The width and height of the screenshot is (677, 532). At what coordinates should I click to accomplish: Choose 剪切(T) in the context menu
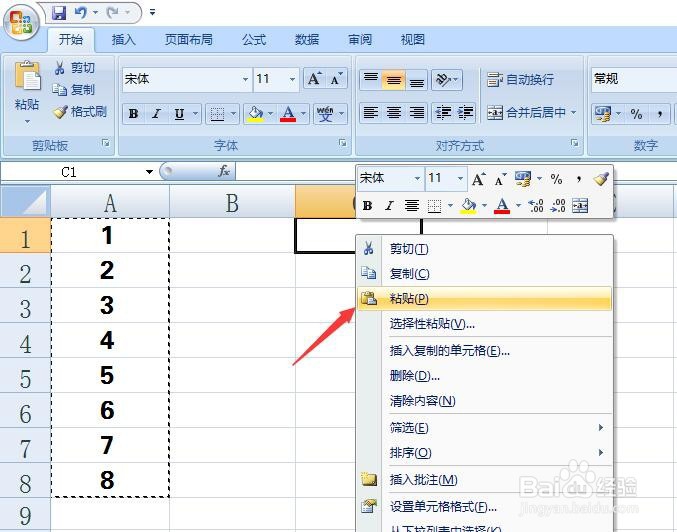(x=484, y=249)
